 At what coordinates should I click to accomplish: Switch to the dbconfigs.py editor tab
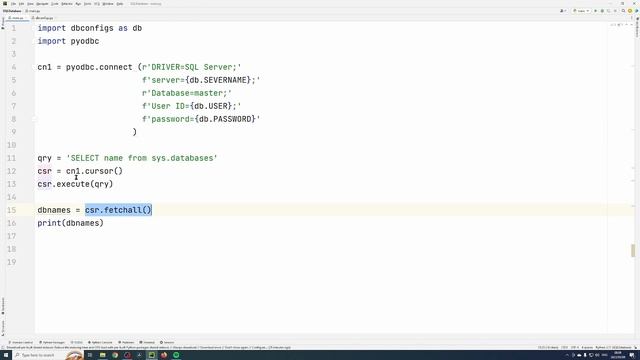click(42, 18)
